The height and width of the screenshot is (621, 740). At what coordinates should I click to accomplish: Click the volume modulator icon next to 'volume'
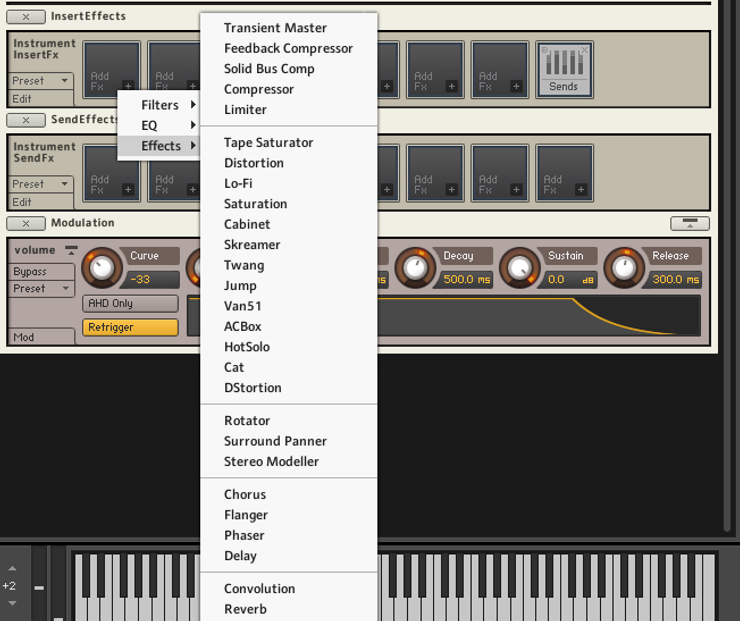(x=71, y=250)
